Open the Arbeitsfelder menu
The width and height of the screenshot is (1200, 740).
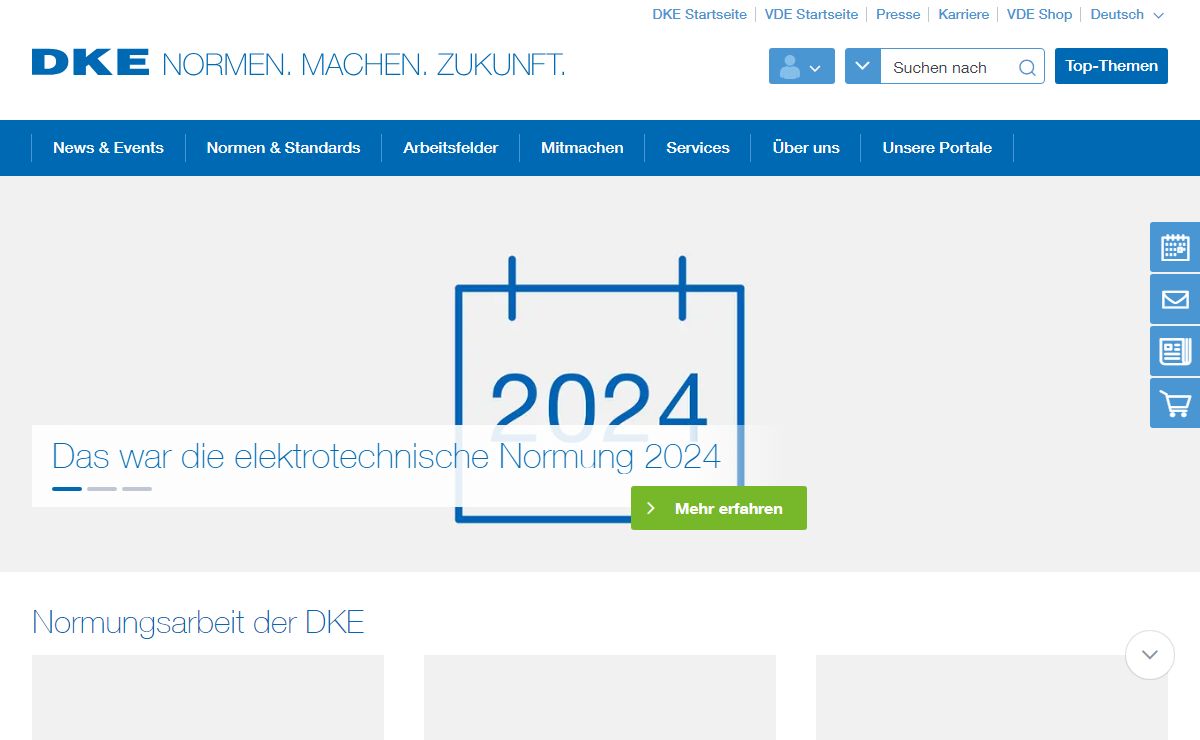click(x=450, y=148)
